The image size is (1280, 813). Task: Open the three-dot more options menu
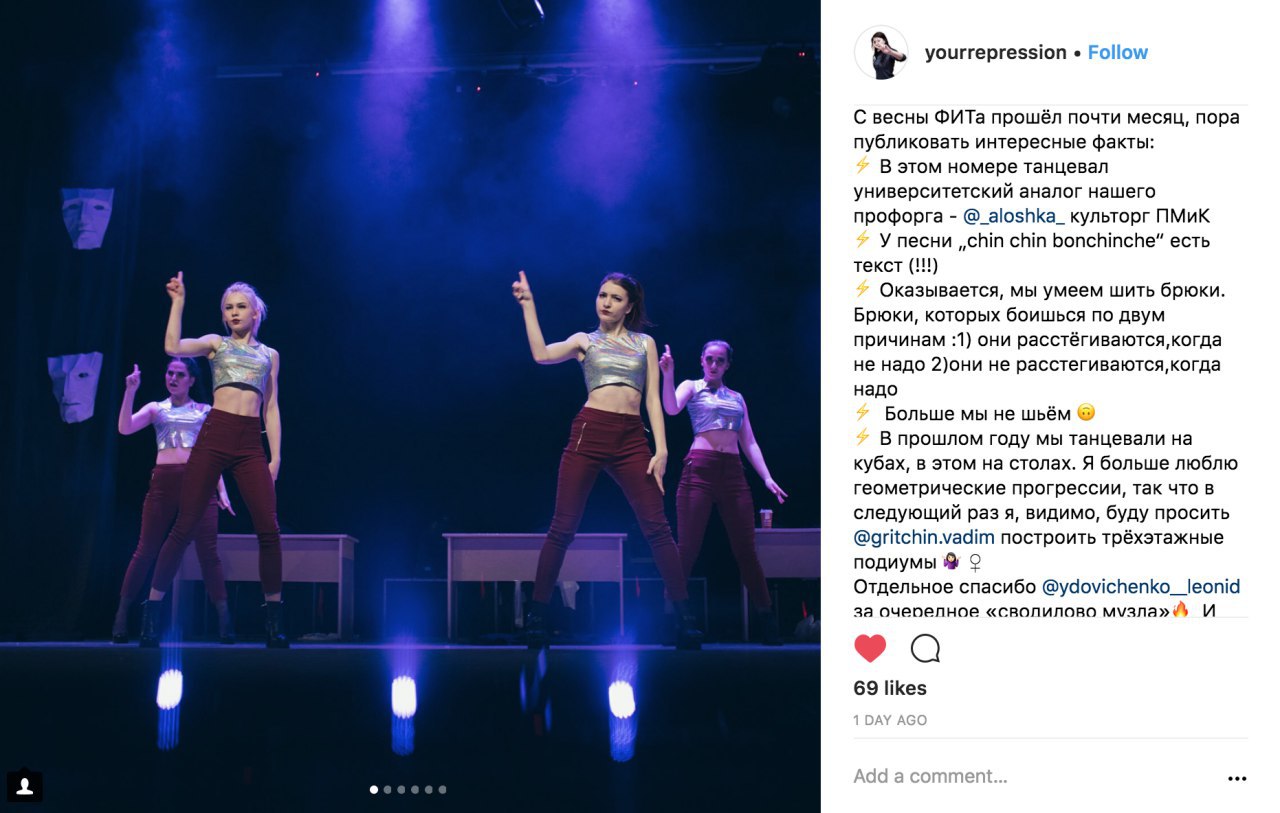1237,778
